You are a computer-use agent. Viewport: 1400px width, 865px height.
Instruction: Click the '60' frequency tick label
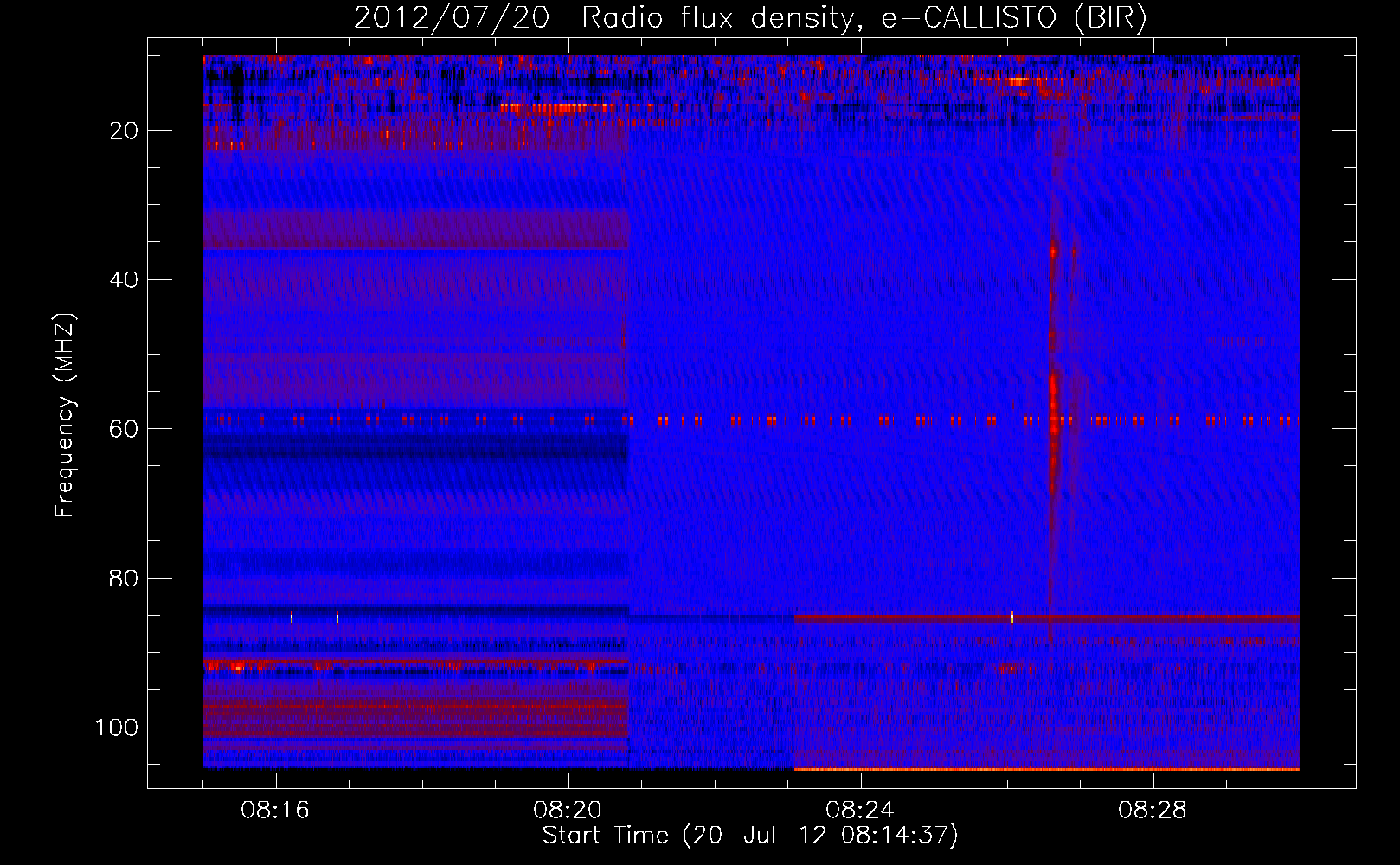click(125, 429)
